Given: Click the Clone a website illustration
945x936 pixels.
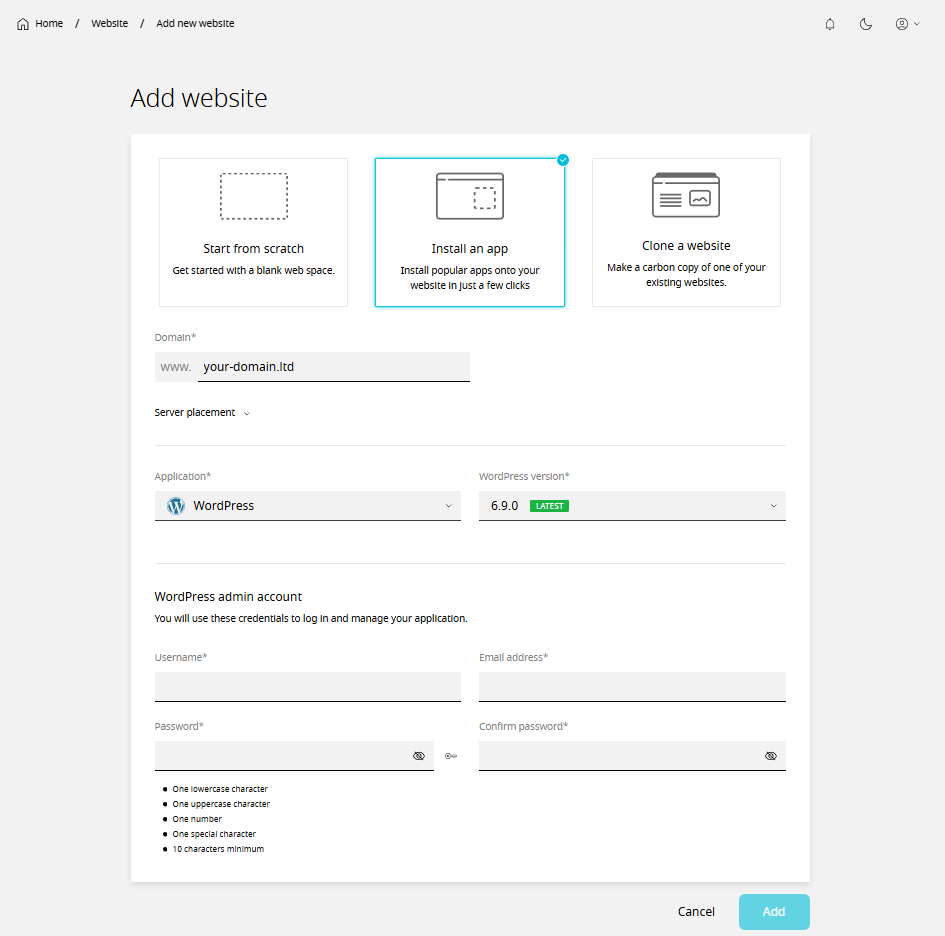Looking at the screenshot, I should 686,195.
